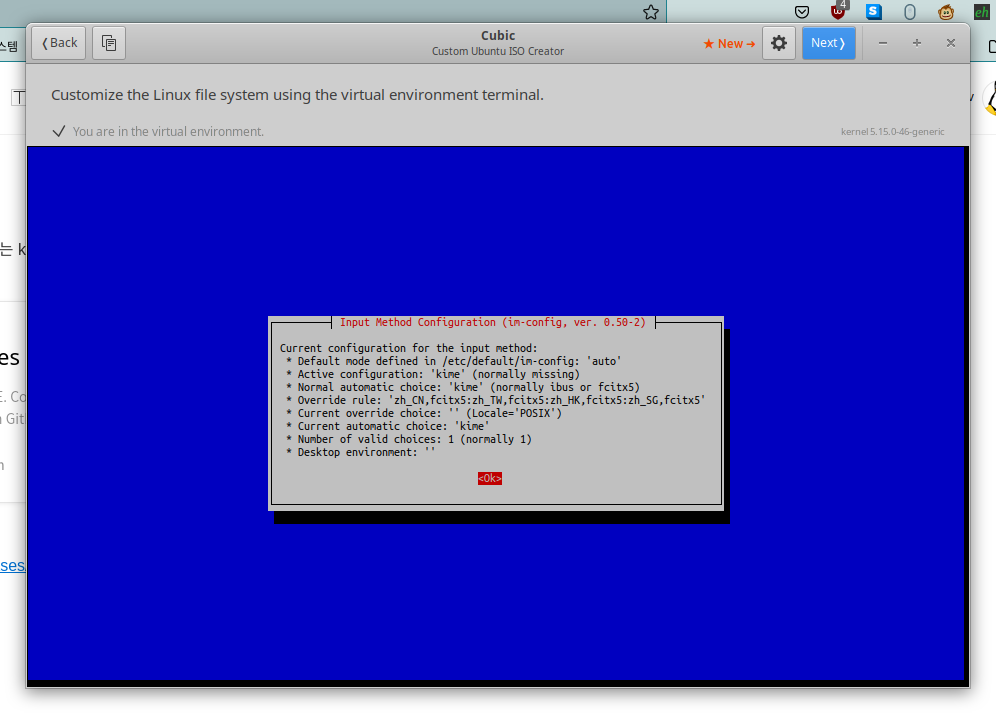Click the line 'Active configuration: kime'
996x717 pixels.
433,374
